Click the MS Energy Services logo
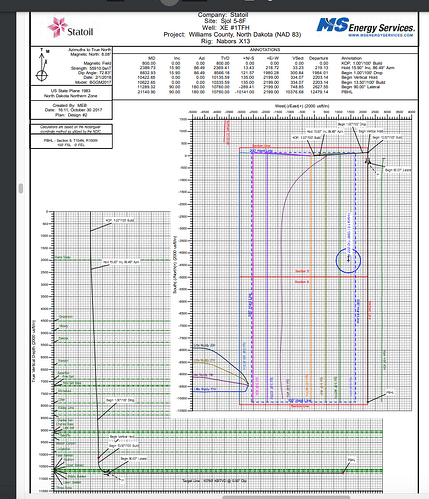The image size is (429, 499). click(365, 27)
